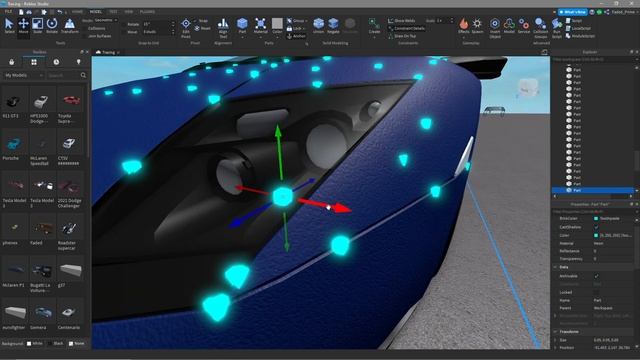Expand the Size property row
The image size is (640, 360).
pos(555,340)
